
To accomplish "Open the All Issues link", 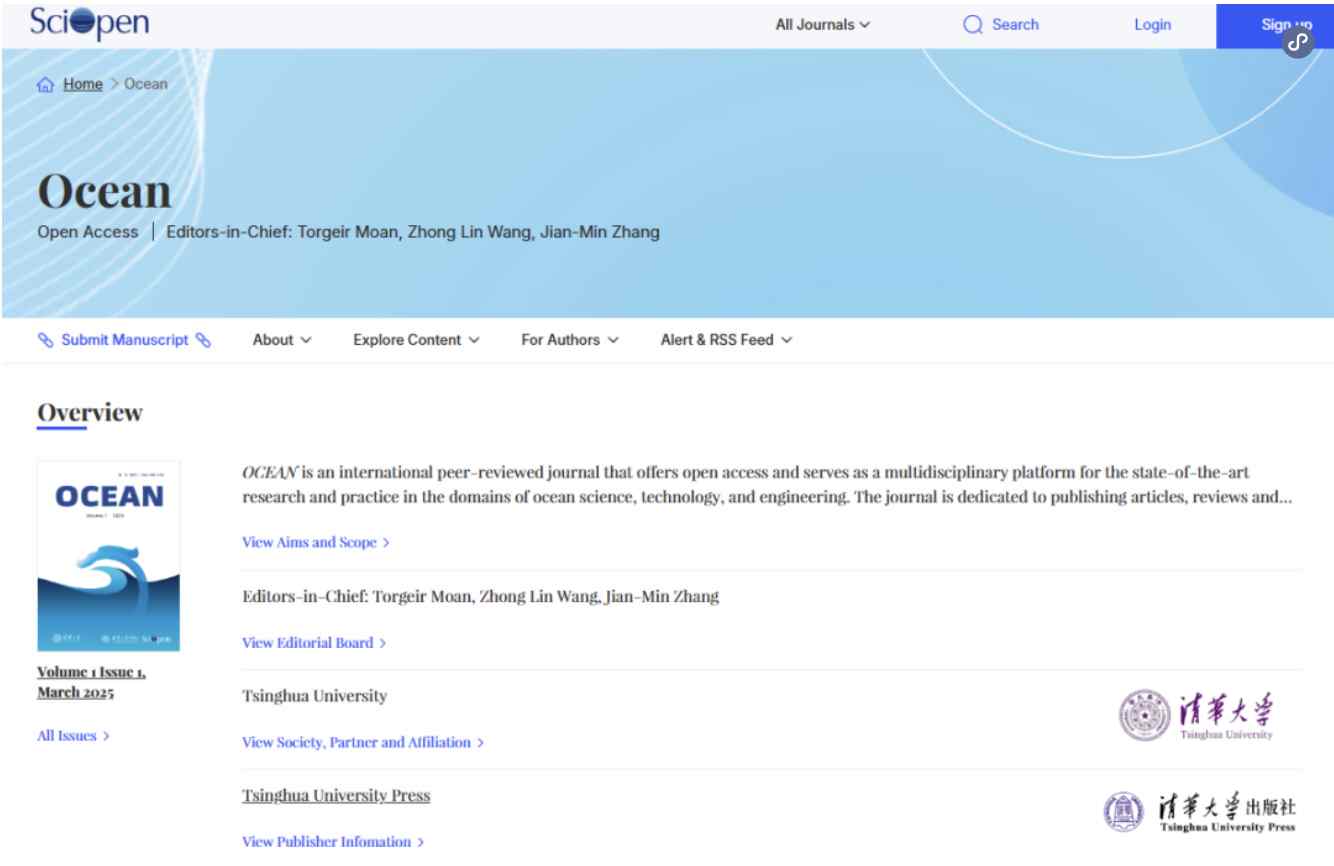I will tap(73, 736).
